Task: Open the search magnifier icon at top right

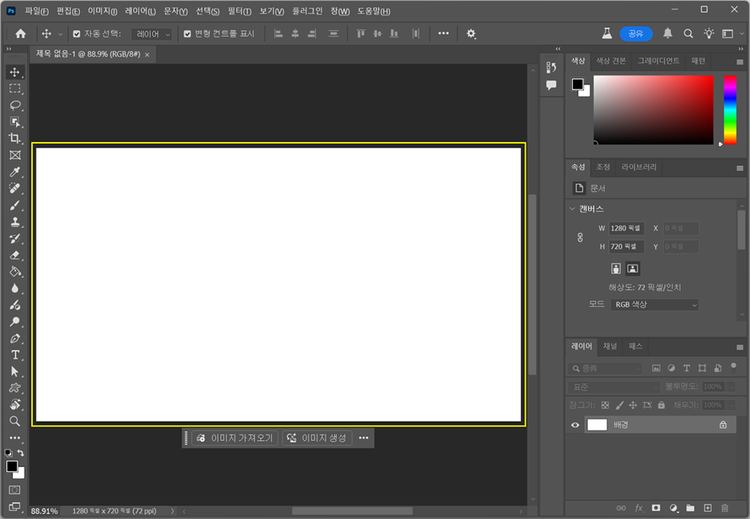Action: 689,34
